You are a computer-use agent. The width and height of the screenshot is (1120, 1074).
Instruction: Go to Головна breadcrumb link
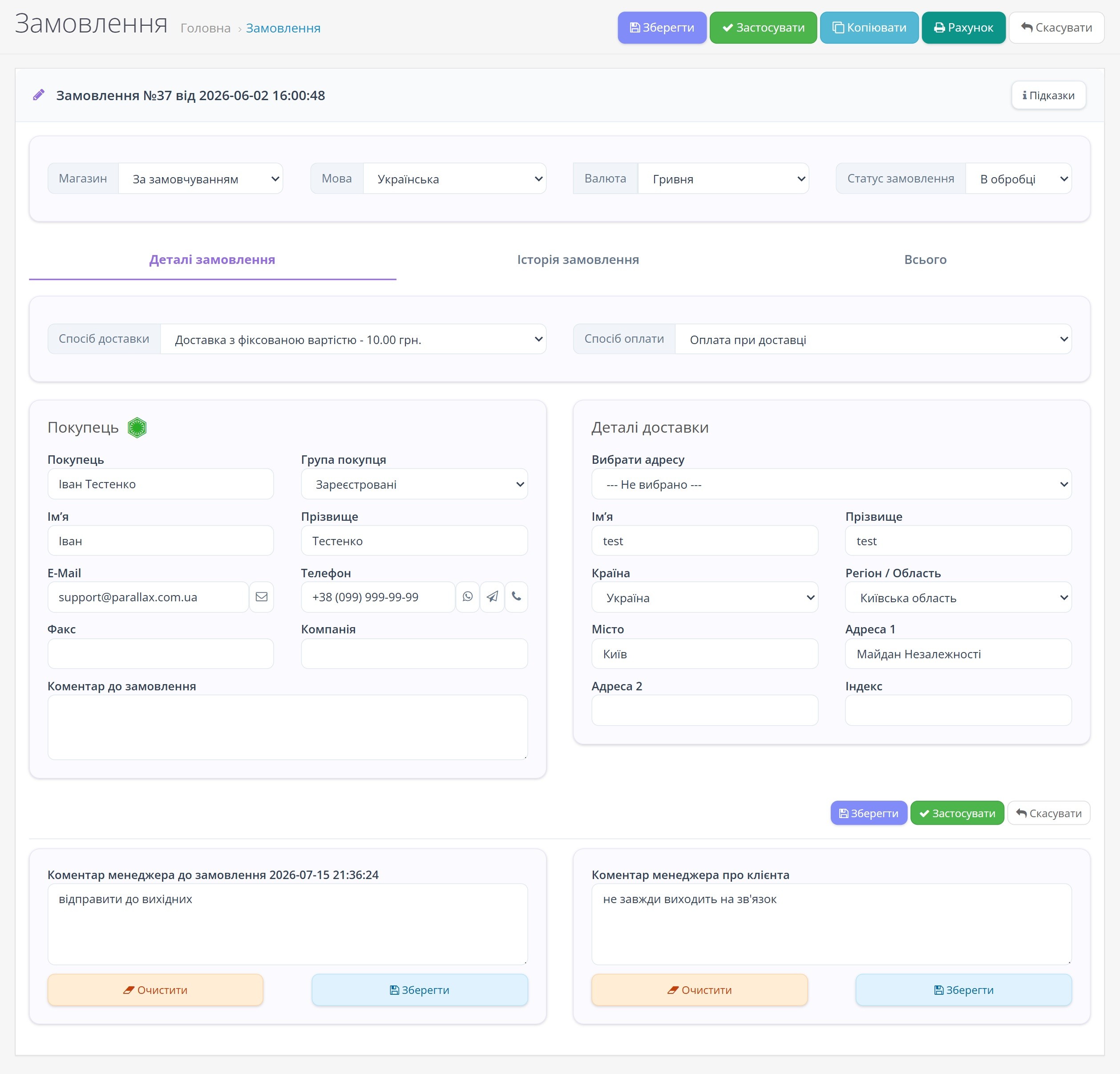(205, 28)
